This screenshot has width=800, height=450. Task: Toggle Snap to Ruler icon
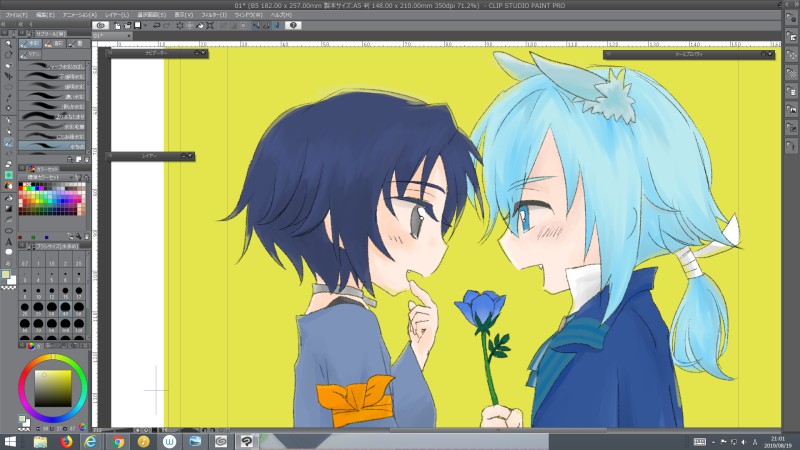[x=256, y=25]
